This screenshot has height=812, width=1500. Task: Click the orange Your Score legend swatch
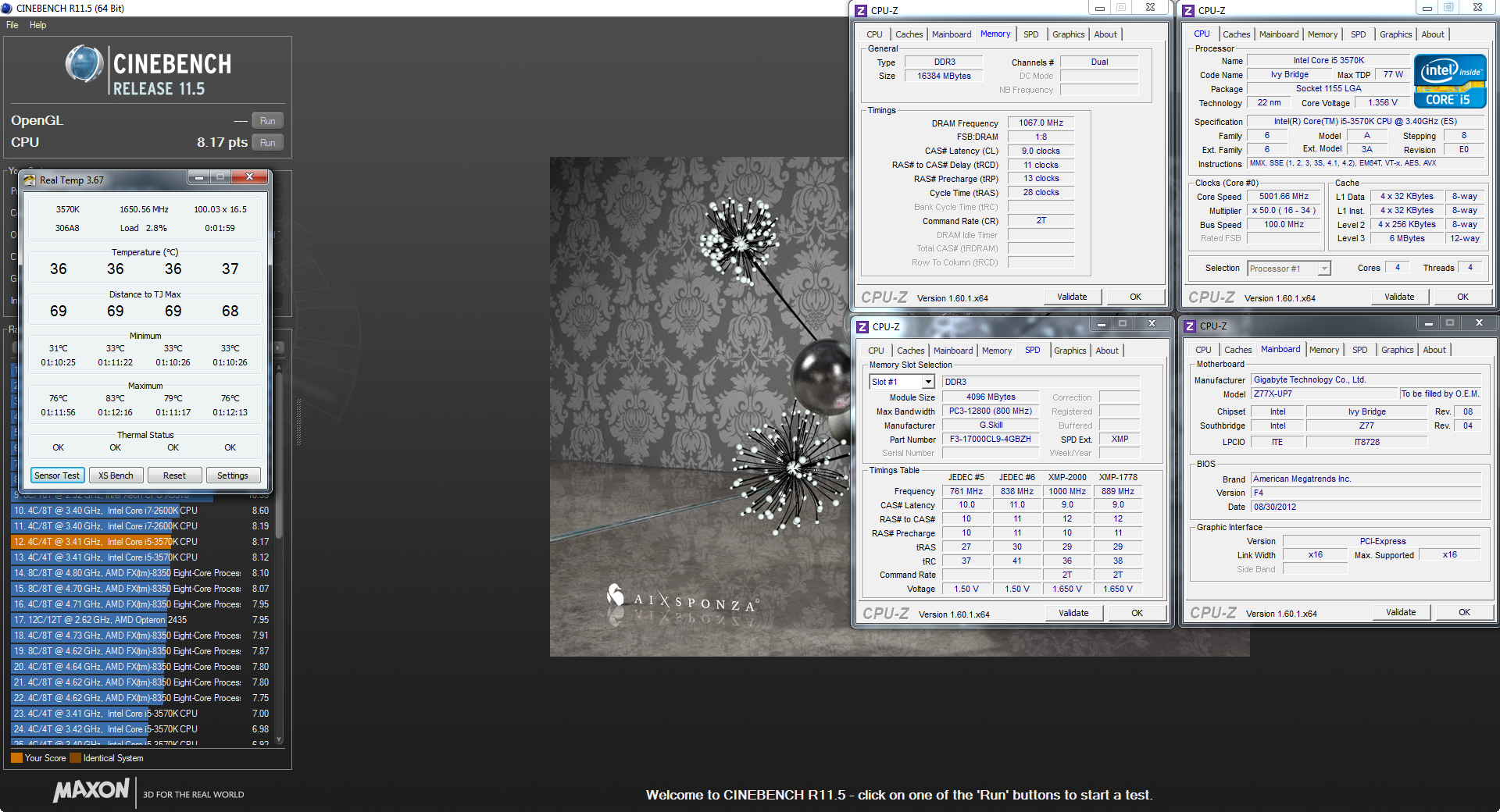[x=16, y=757]
